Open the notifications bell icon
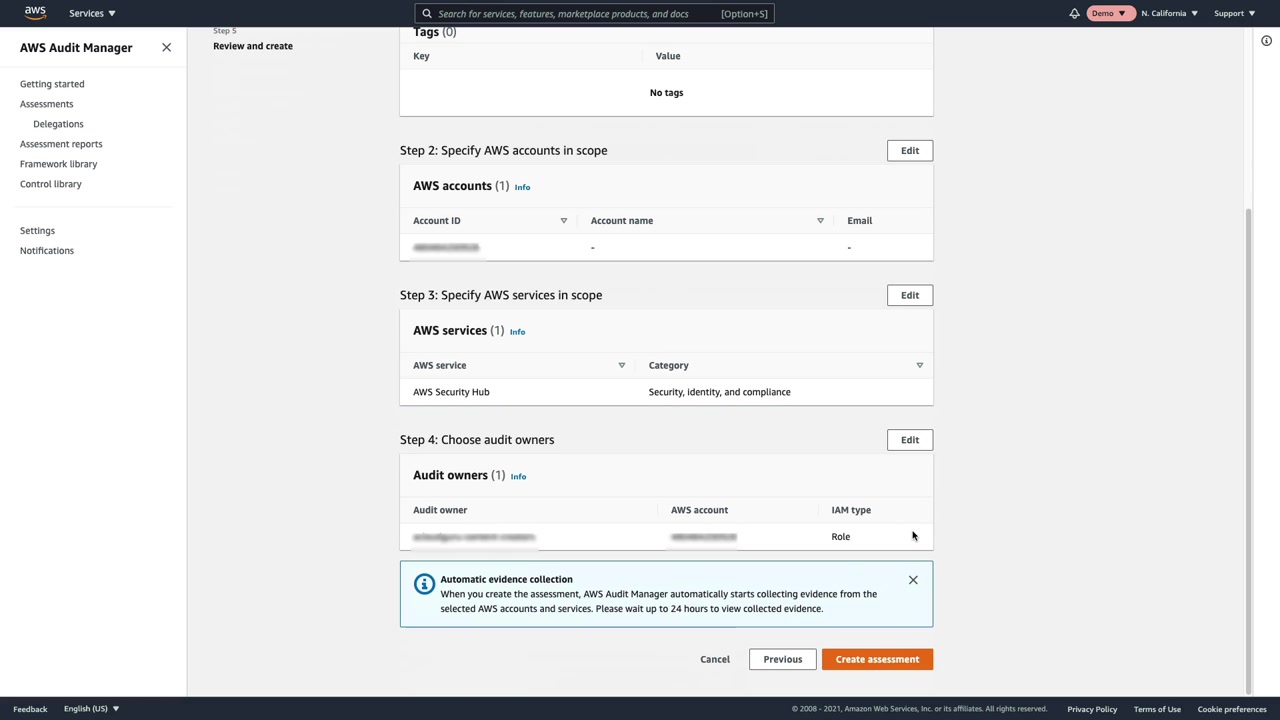1280x720 pixels. click(x=1074, y=13)
